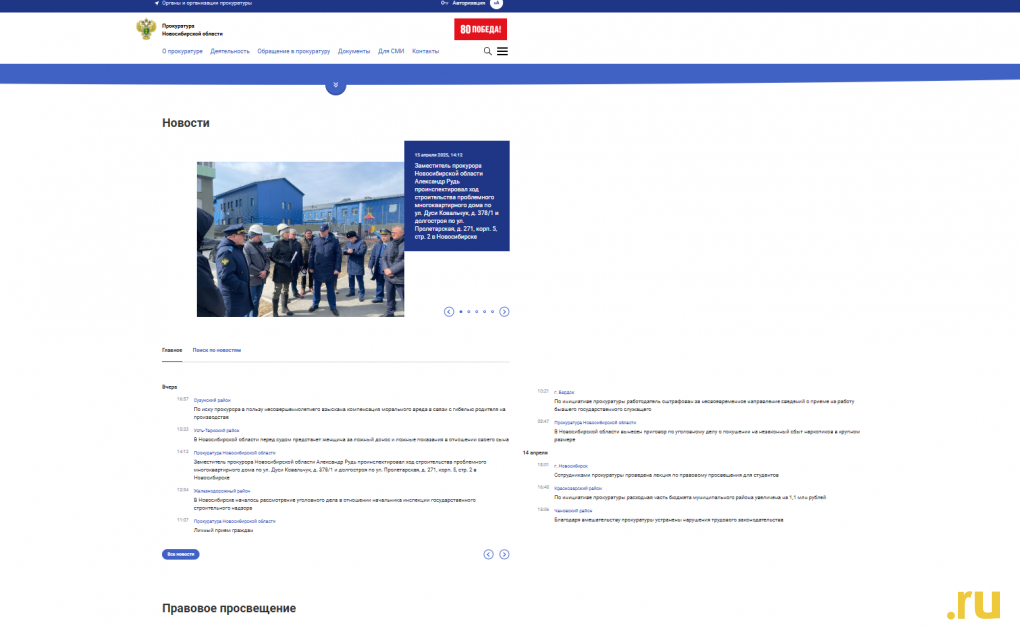Select the "Главное" news tab
The height and width of the screenshot is (630, 1020).
coord(172,351)
